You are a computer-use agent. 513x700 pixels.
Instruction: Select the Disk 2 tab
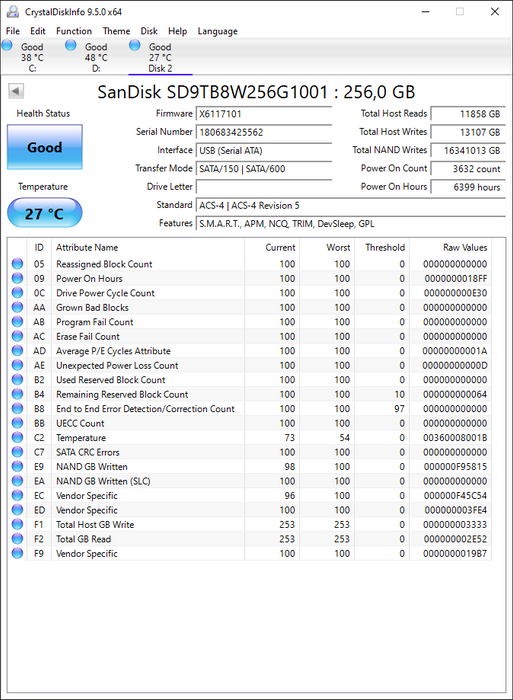click(x=160, y=57)
